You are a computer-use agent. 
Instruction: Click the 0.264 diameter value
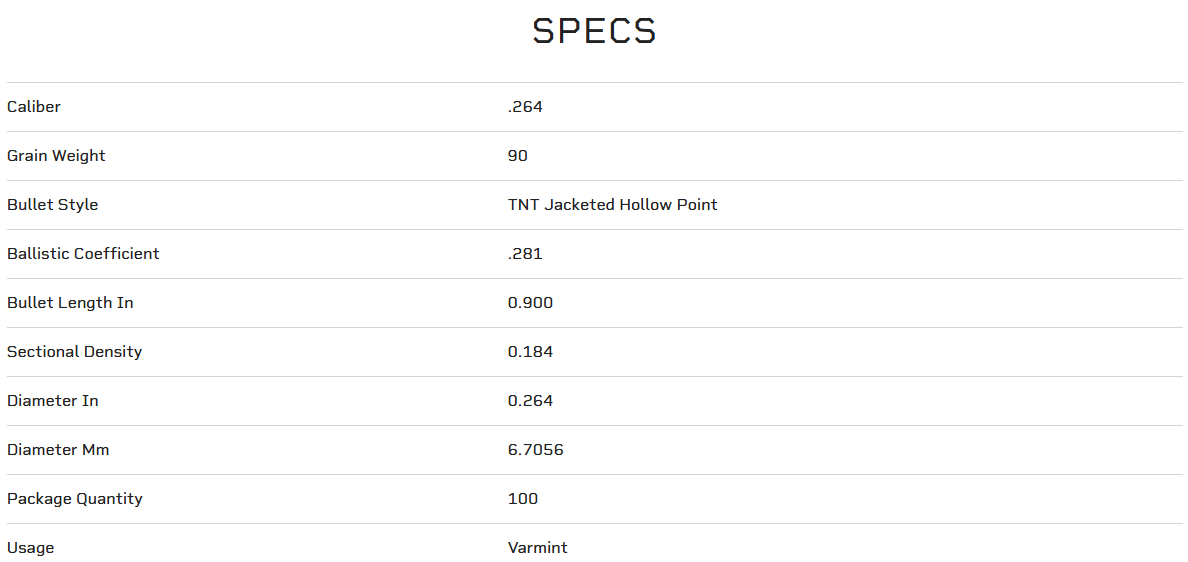coord(530,401)
